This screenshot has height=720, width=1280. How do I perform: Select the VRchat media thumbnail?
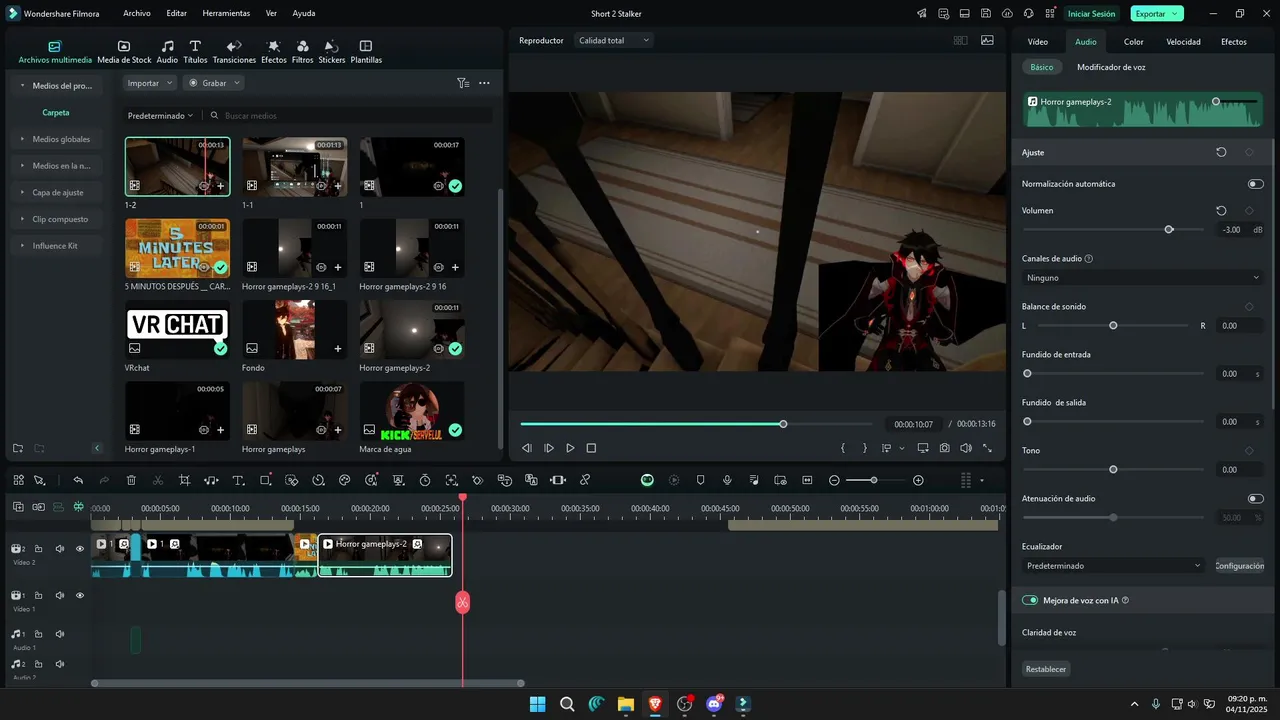click(177, 329)
